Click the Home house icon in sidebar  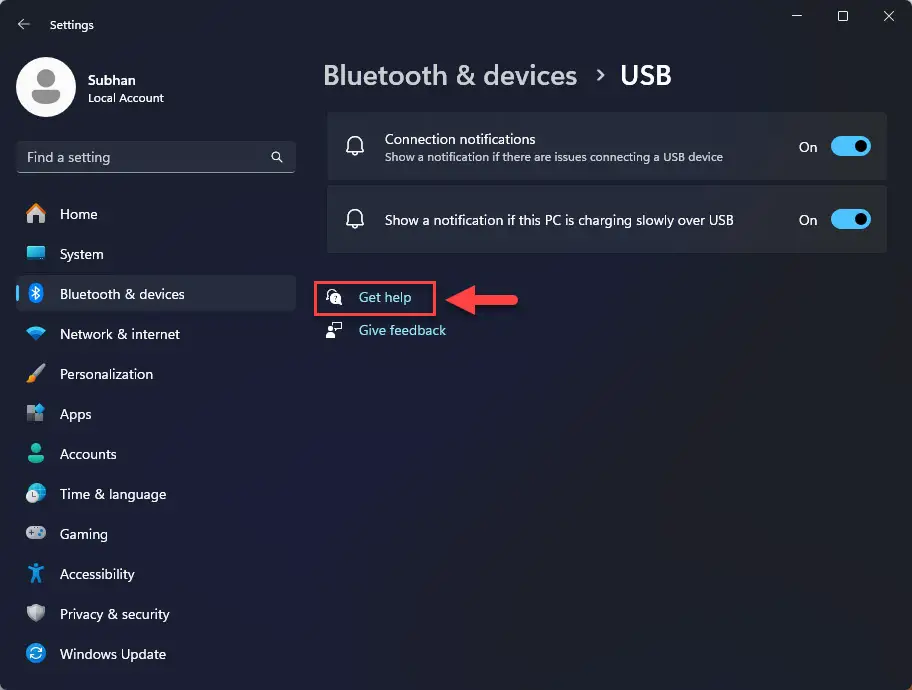tap(36, 214)
